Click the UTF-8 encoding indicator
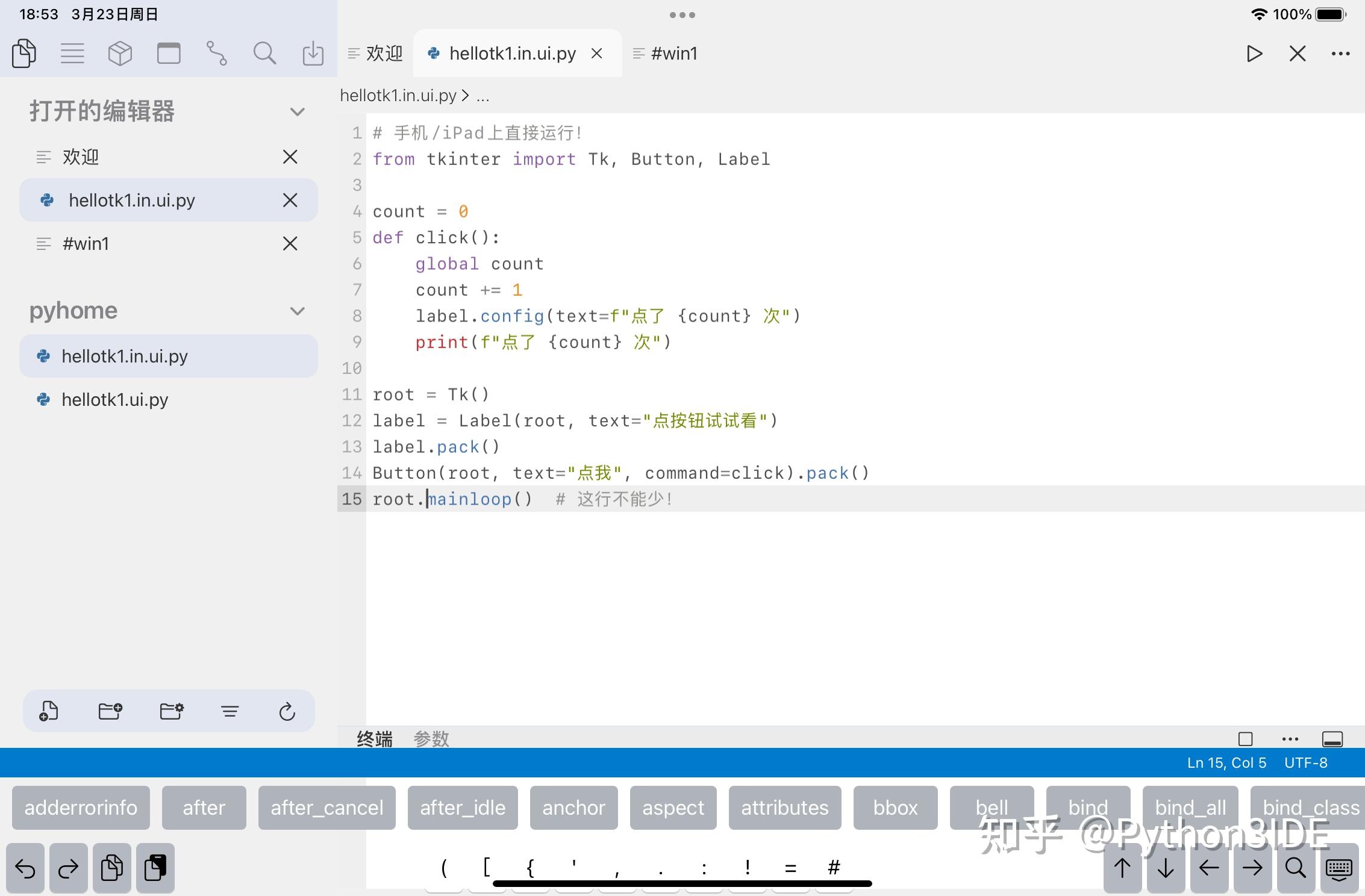The image size is (1365, 896). pyautogui.click(x=1306, y=763)
